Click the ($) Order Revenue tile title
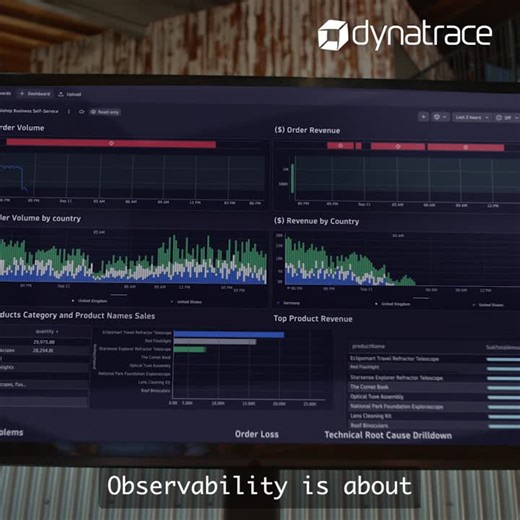This screenshot has width=520, height=520. click(307, 130)
